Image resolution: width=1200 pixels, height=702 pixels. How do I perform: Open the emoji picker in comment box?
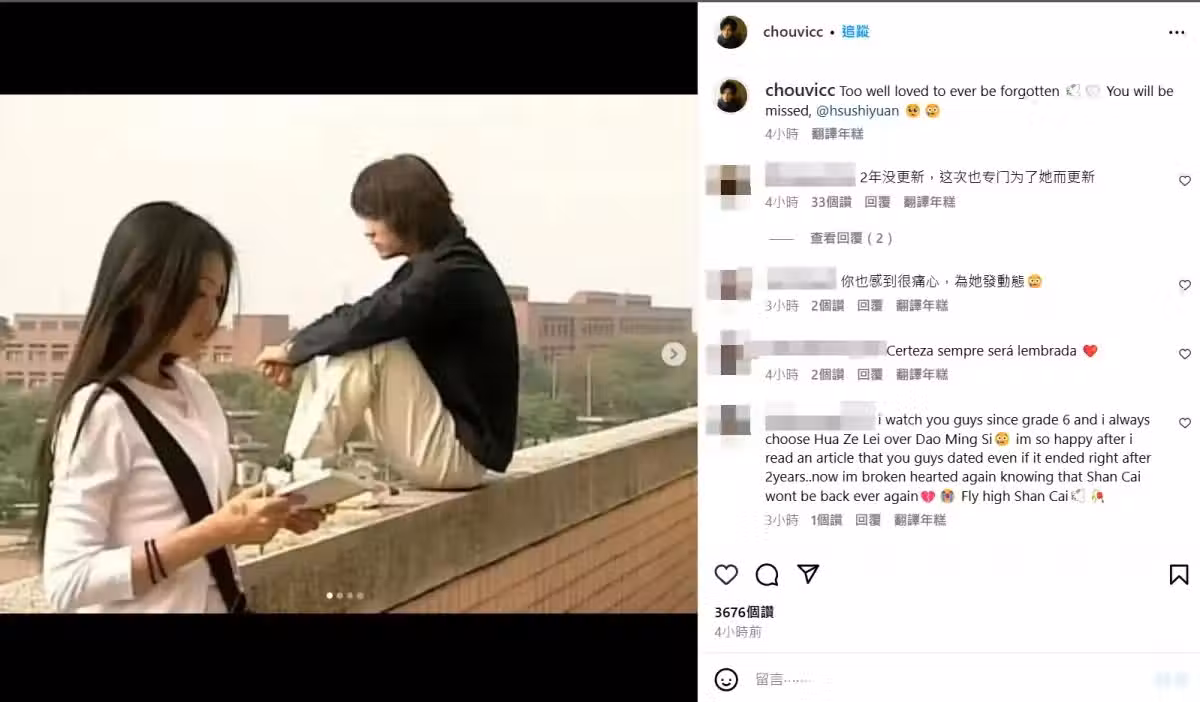[726, 679]
